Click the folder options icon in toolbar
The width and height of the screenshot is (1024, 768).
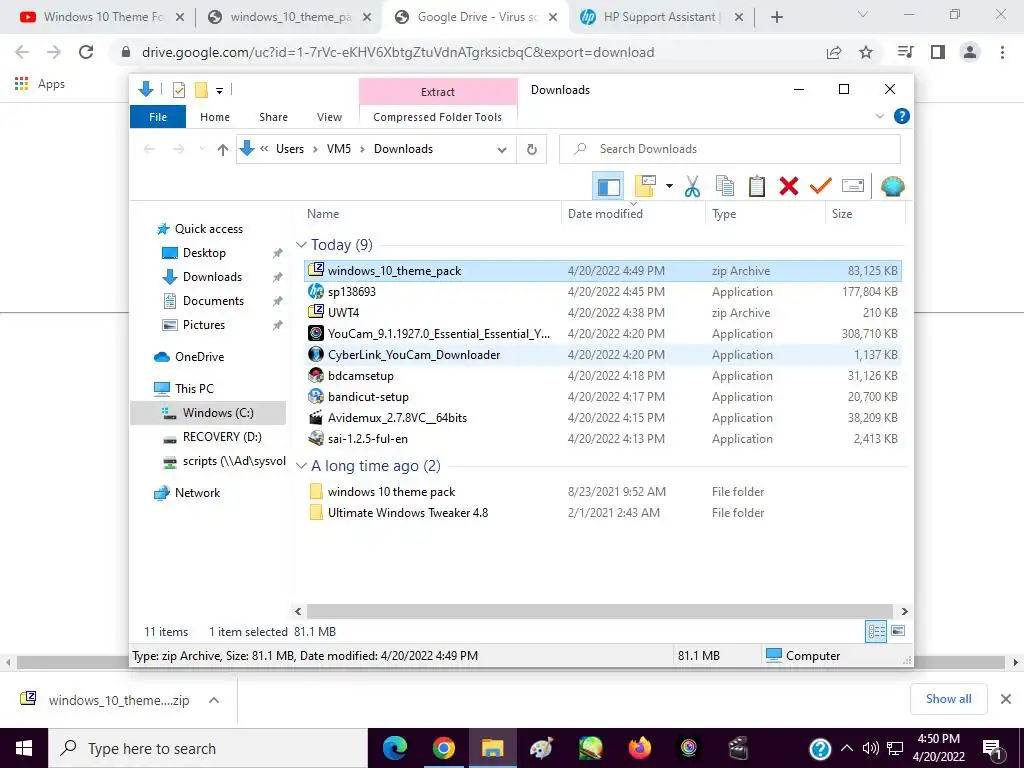645,186
